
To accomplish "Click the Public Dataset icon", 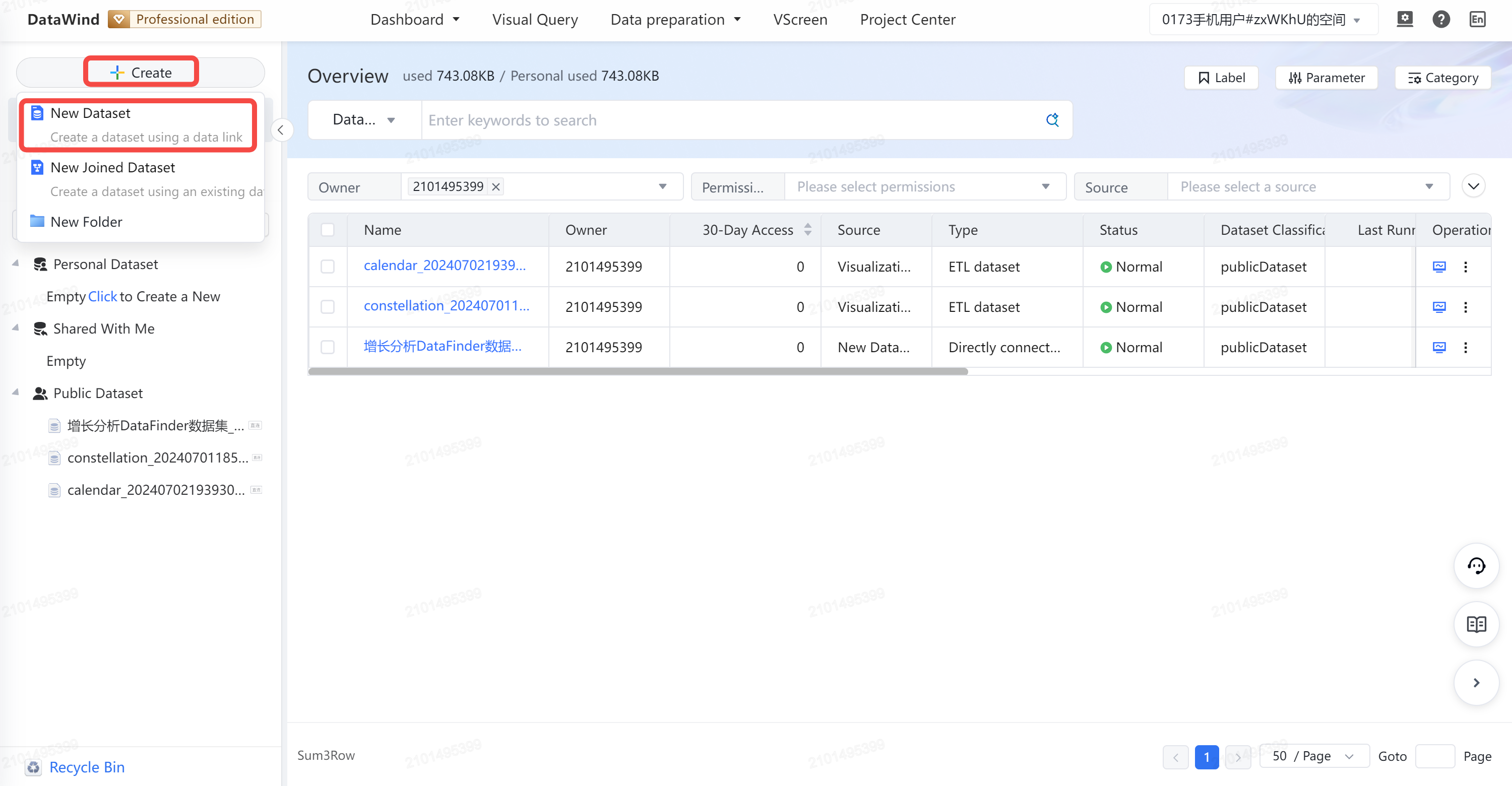I will pyautogui.click(x=40, y=393).
